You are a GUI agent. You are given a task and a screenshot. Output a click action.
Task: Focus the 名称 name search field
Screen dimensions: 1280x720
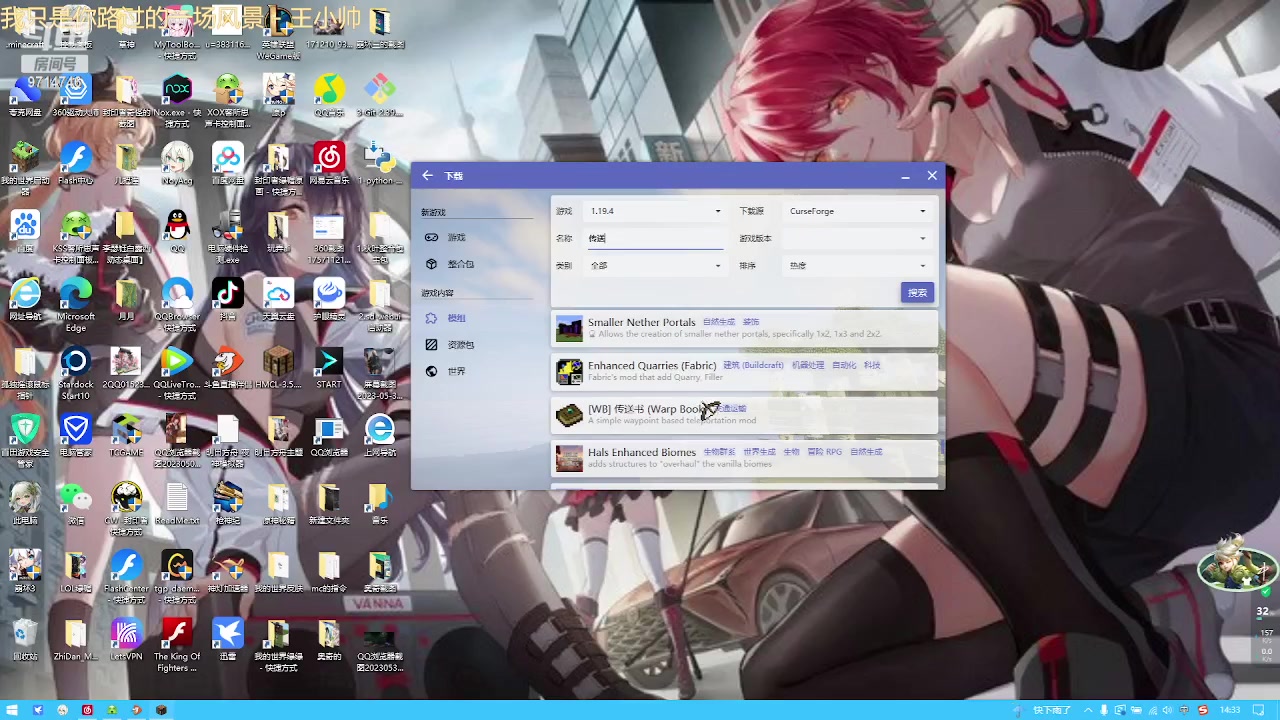pyautogui.click(x=655, y=238)
